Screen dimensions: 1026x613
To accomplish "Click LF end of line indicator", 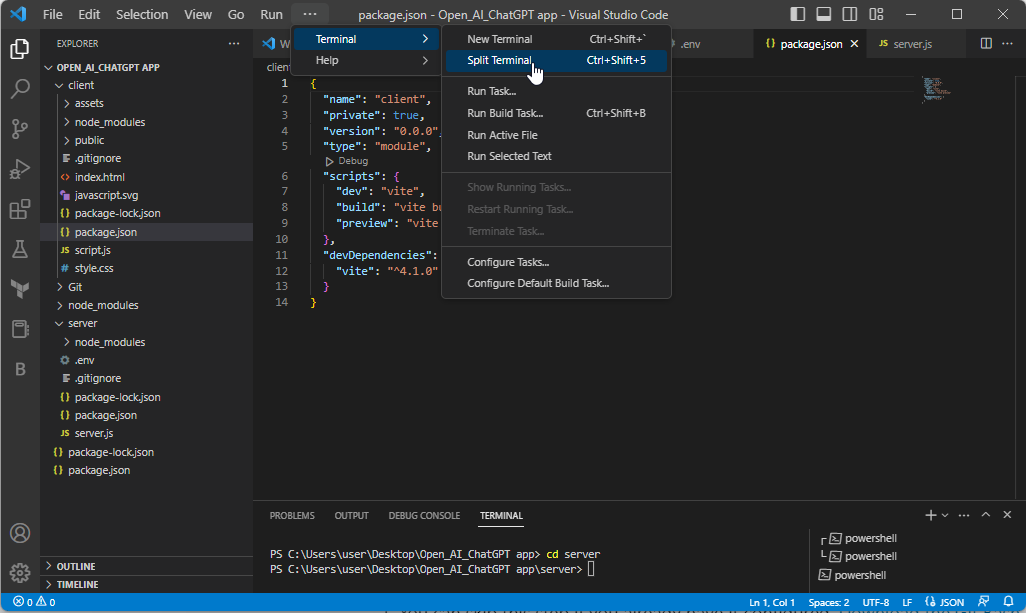I will (x=907, y=602).
